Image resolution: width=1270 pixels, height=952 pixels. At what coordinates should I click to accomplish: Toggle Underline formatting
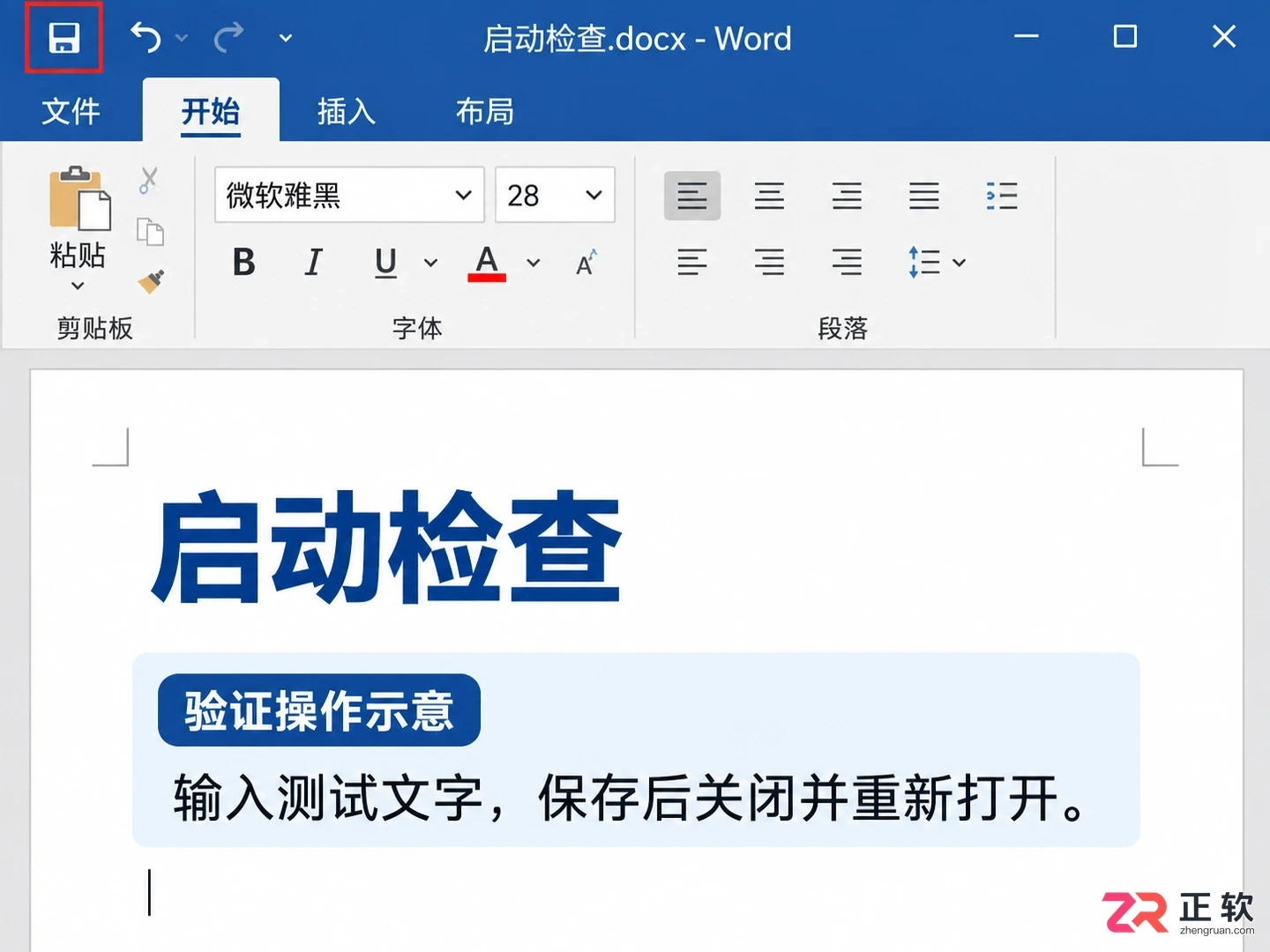(x=385, y=263)
